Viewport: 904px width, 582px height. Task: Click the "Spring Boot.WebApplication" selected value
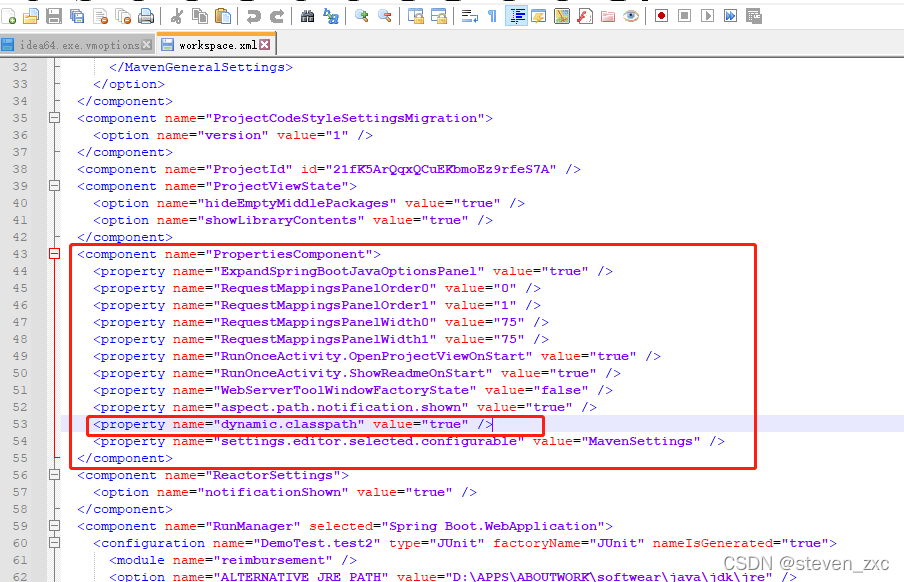click(x=493, y=526)
